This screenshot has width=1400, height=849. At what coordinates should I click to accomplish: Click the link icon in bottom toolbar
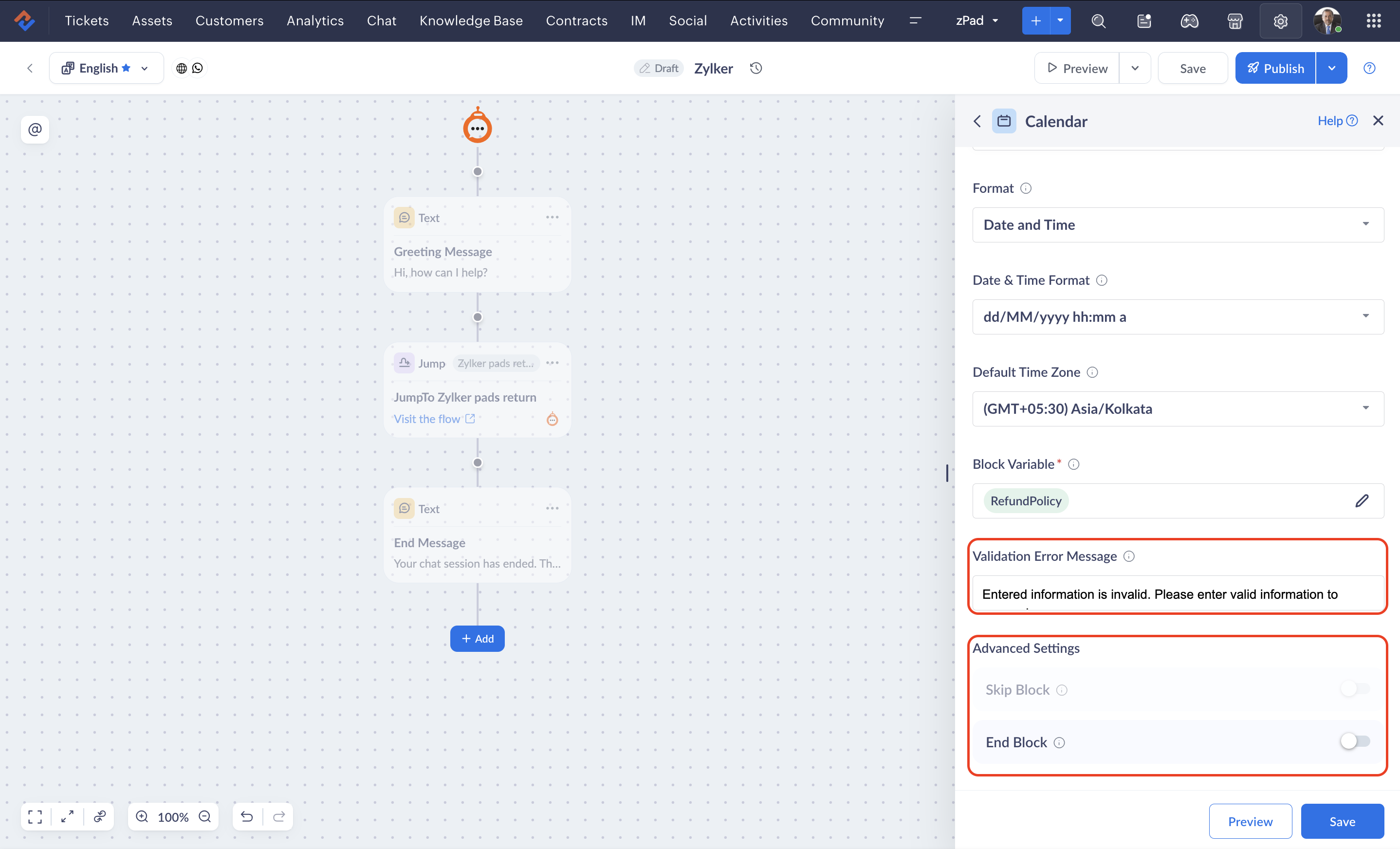point(100,816)
